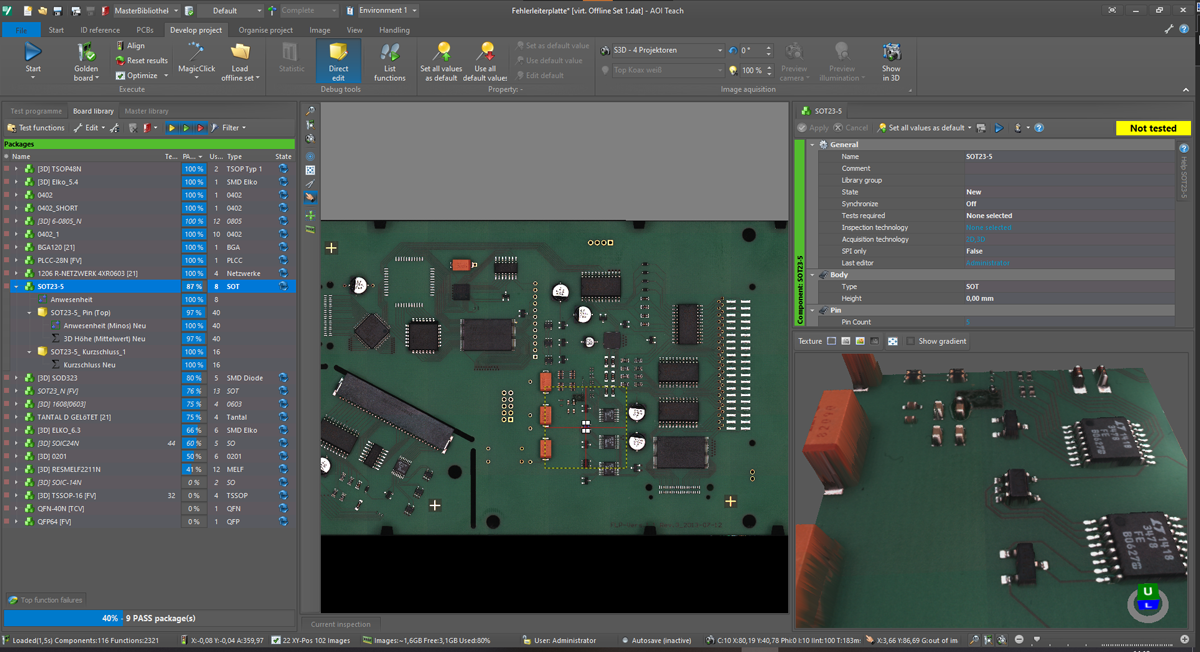
Task: Click the Show in 3D icon
Action: coord(891,53)
